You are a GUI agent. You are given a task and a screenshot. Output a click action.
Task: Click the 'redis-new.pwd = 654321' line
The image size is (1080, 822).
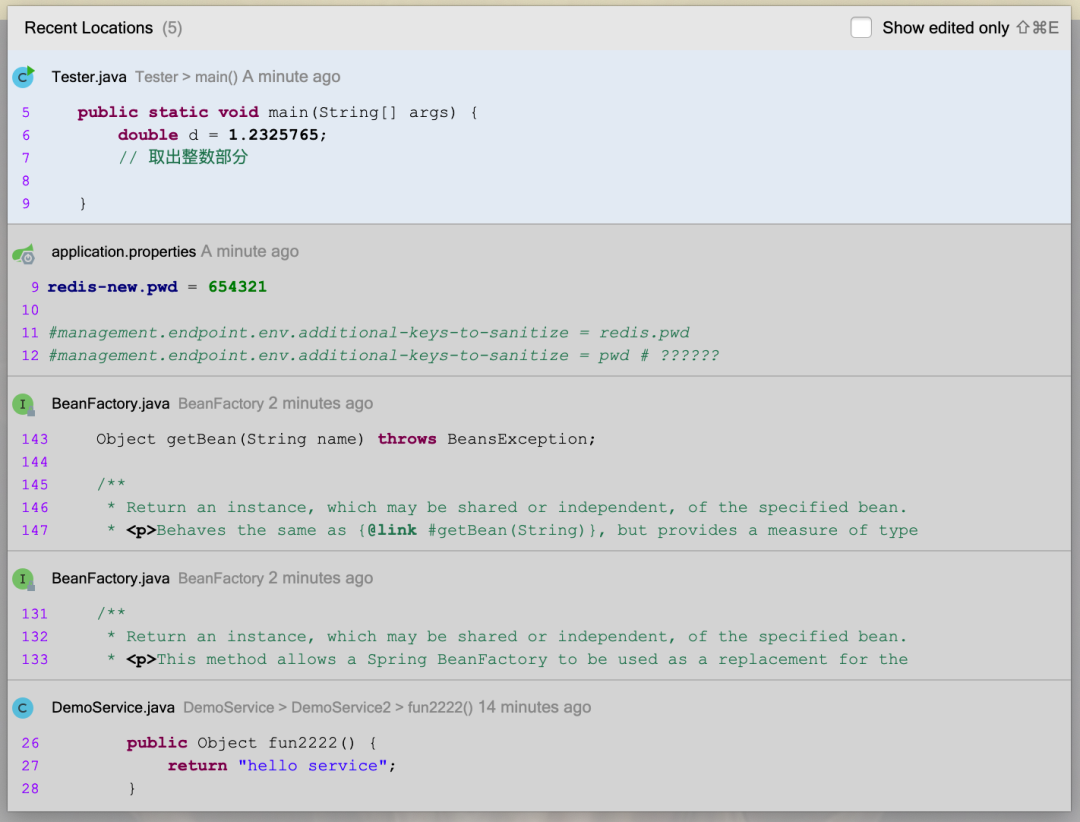[156, 287]
